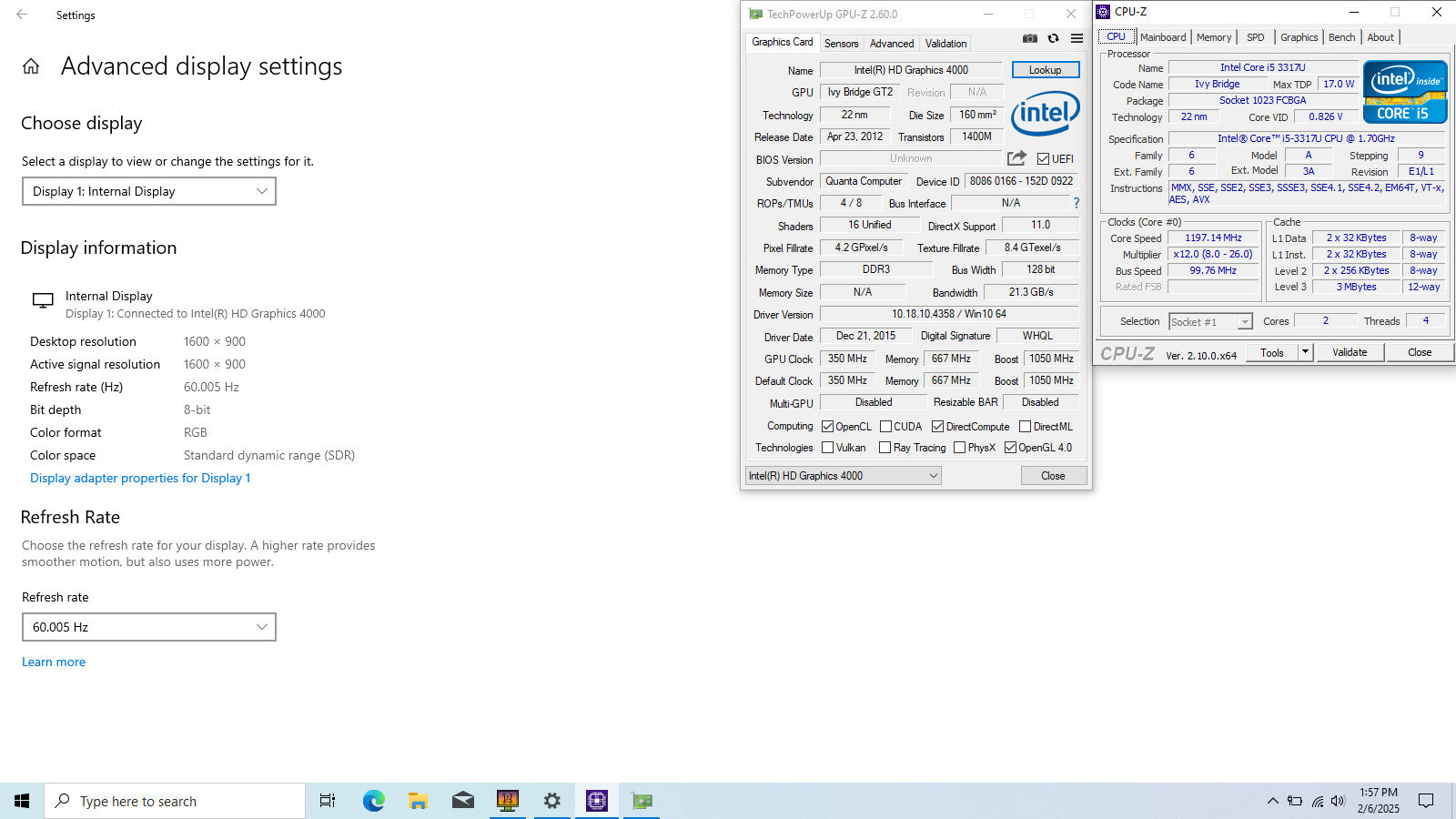Open Microsoft Edge from the taskbar
This screenshot has height=819, width=1456.
(373, 801)
